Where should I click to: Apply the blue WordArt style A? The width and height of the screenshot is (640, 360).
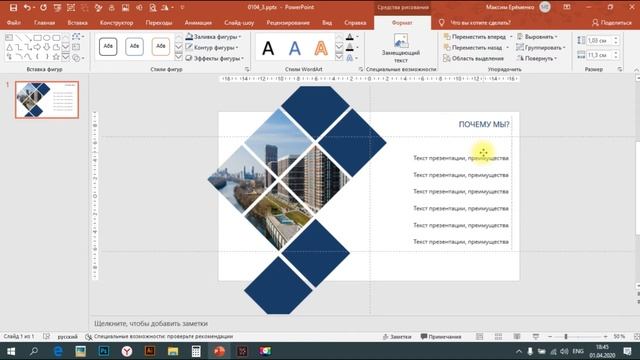tap(295, 49)
